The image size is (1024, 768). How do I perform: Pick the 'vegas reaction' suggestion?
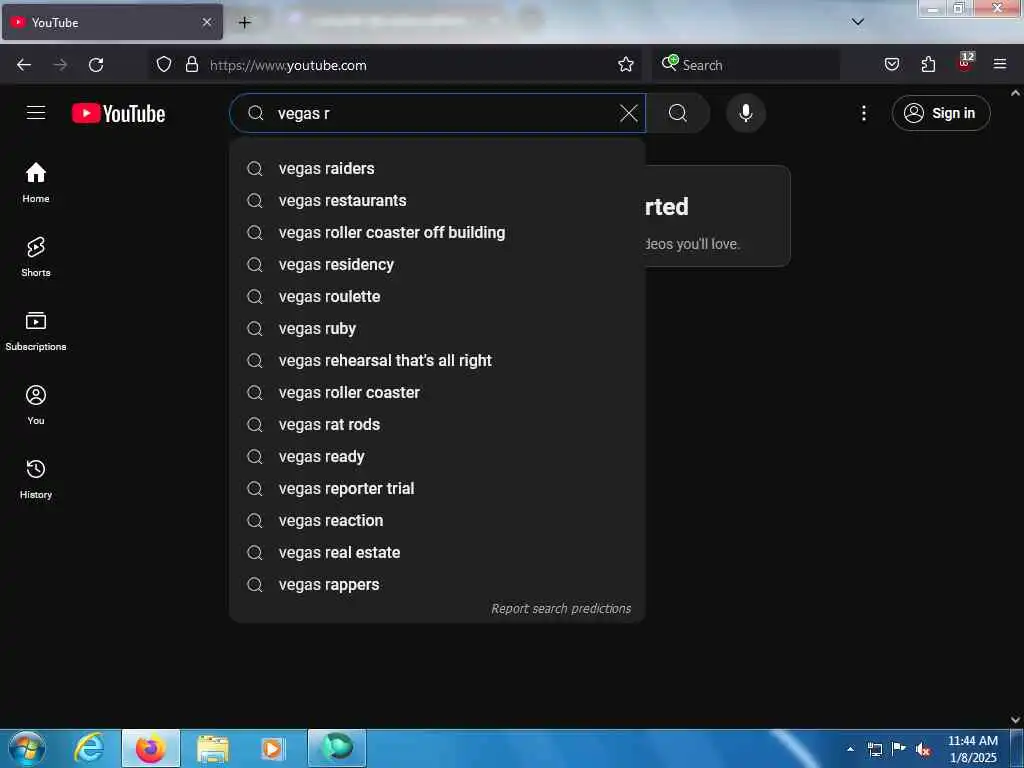(437, 520)
